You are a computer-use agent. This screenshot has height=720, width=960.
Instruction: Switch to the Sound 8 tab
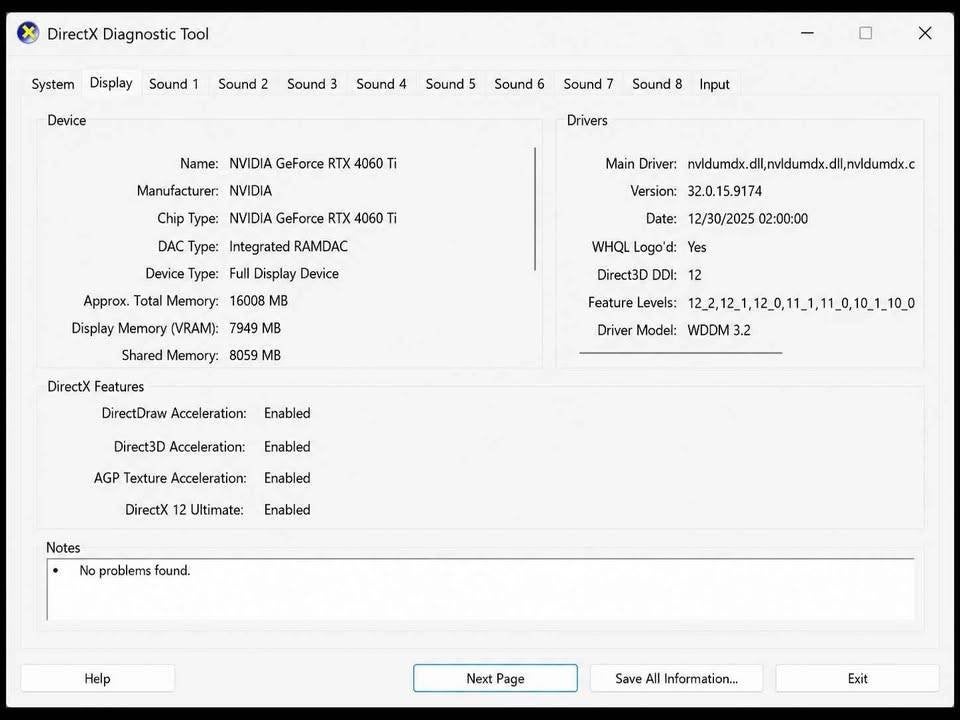point(657,84)
